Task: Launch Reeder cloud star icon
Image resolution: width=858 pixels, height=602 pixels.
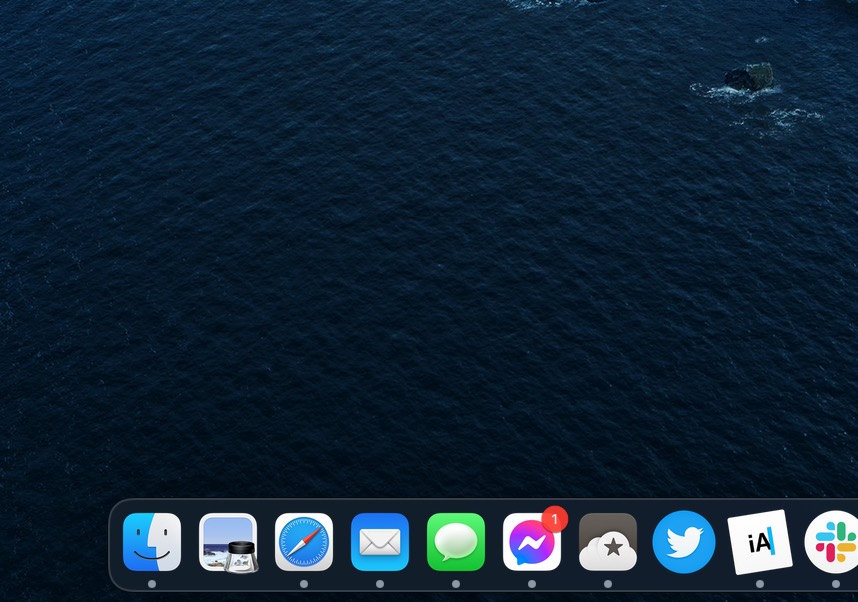Action: point(608,542)
